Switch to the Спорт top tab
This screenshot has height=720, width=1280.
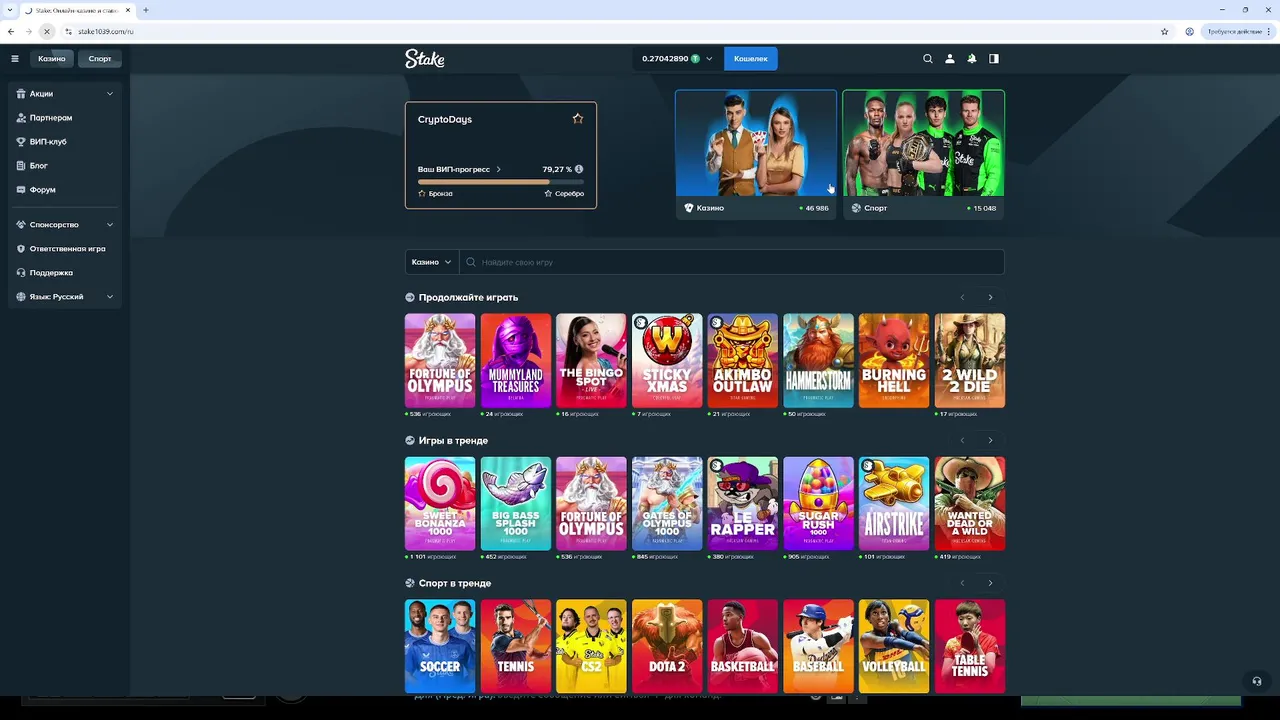pos(100,59)
